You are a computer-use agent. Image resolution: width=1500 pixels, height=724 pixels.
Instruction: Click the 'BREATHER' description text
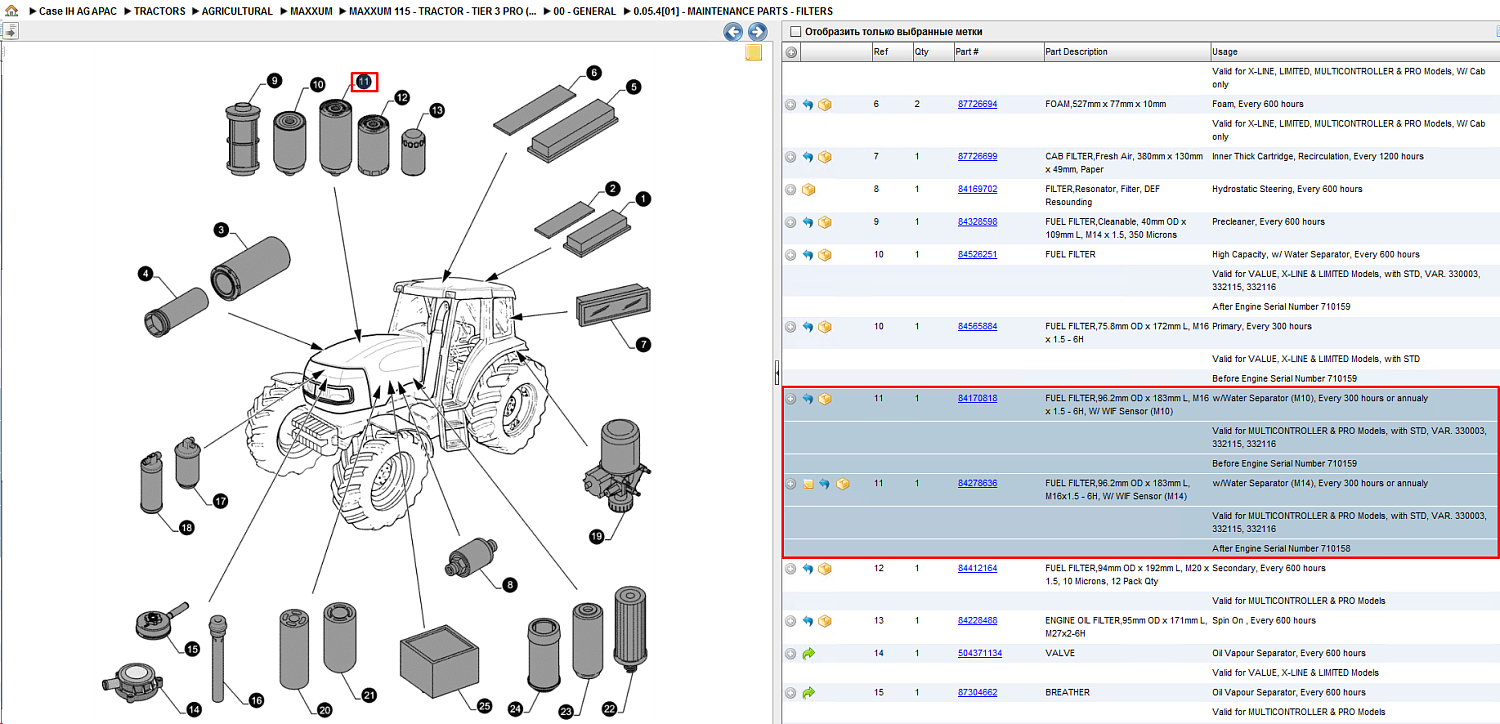pos(1068,692)
